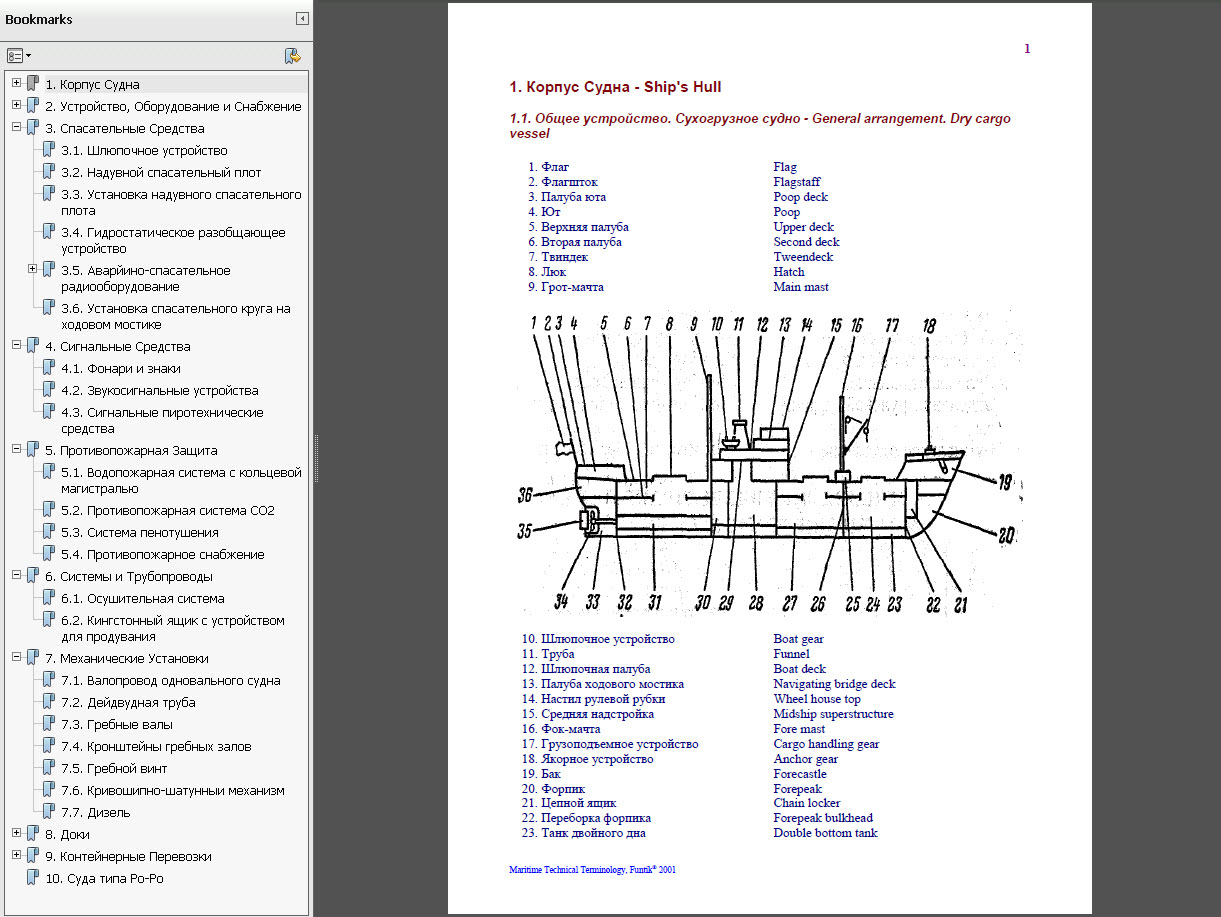This screenshot has height=917, width=1221.
Task: Click bookmark icon for '4.1. Фонари и знаки'
Action: (x=48, y=368)
